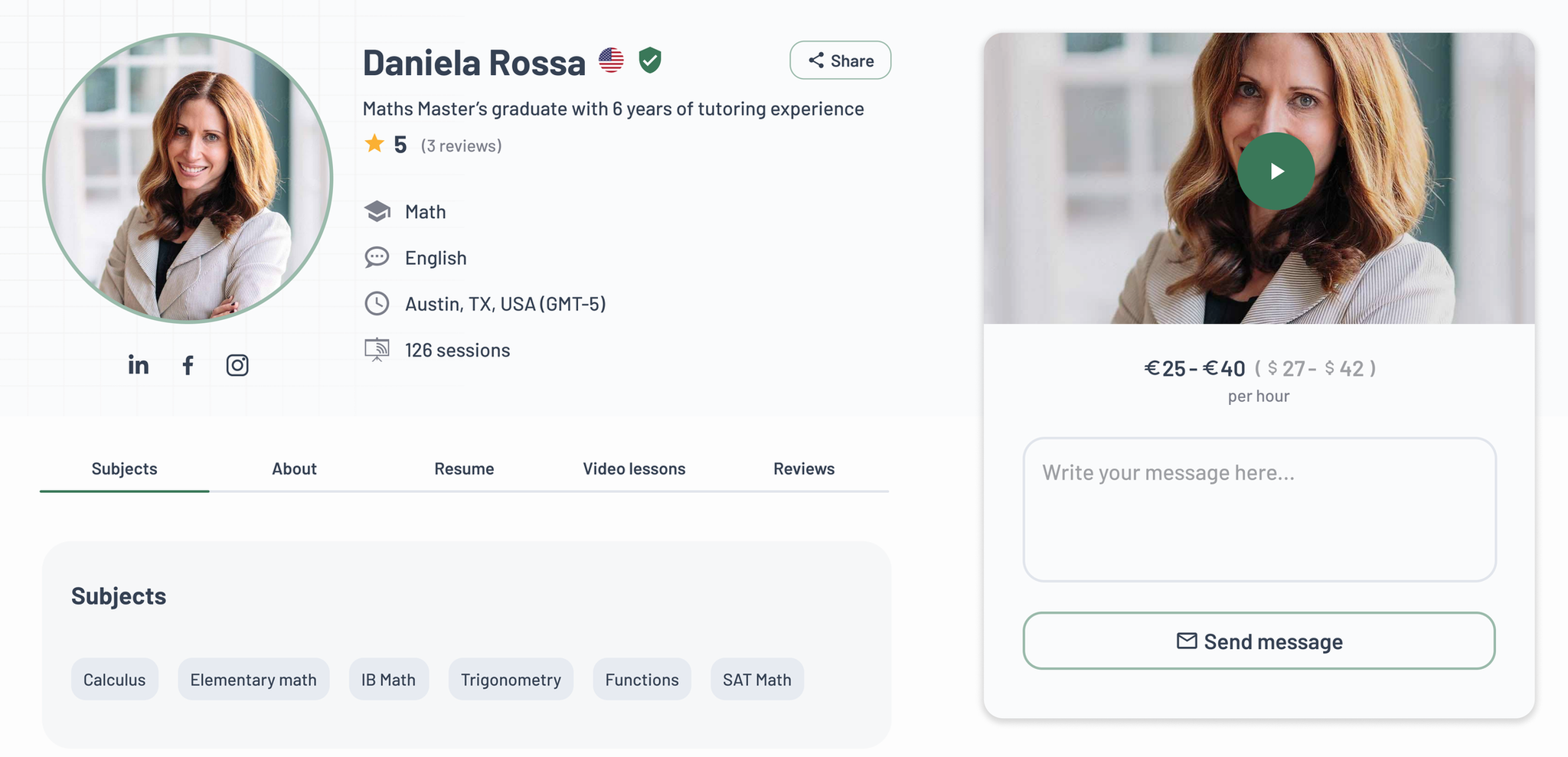Open Daniela's Facebook page icon
The height and width of the screenshot is (757, 1568).
coord(188,365)
